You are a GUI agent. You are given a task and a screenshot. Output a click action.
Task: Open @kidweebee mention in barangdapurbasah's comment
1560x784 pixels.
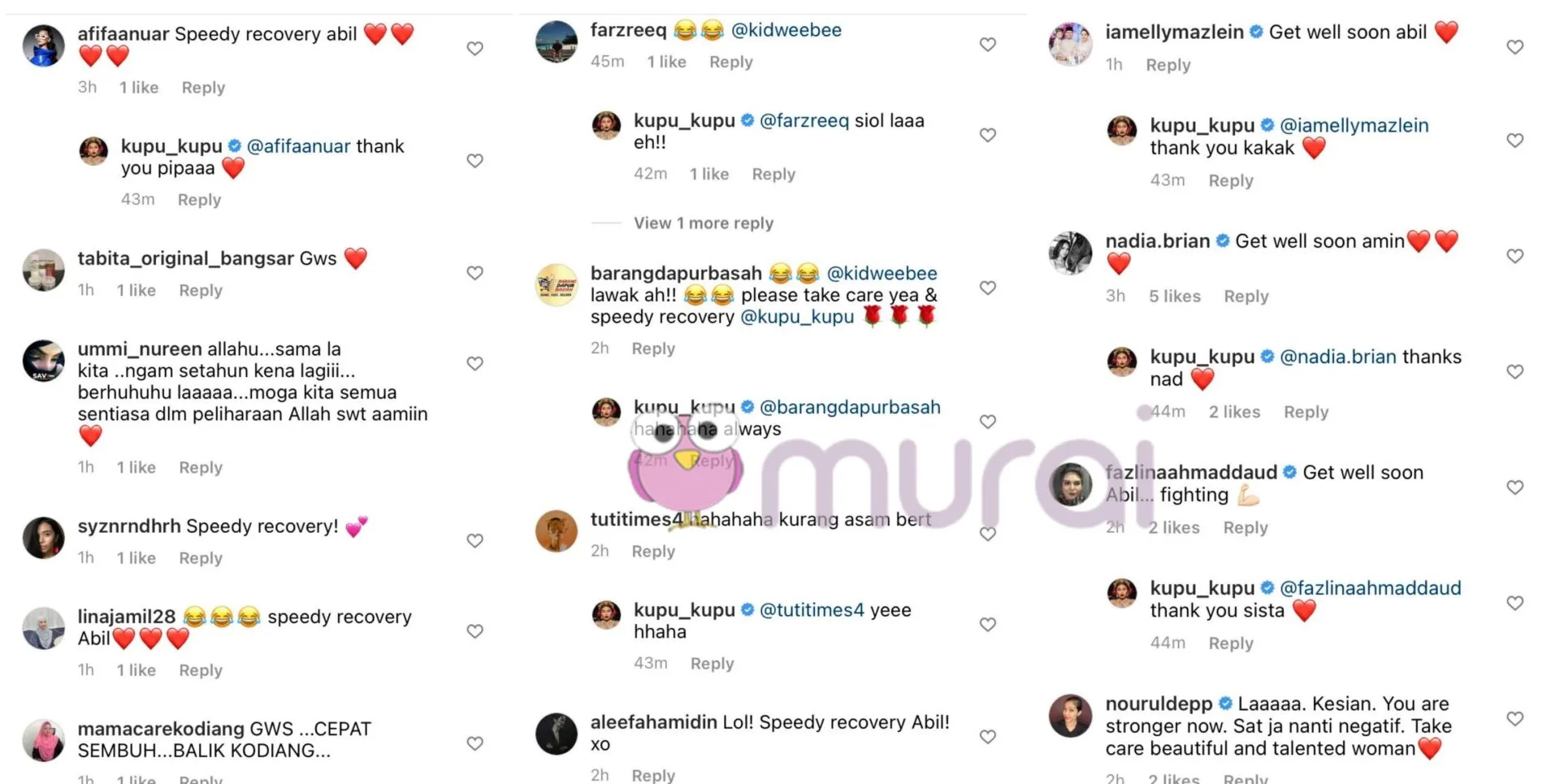[x=882, y=274]
